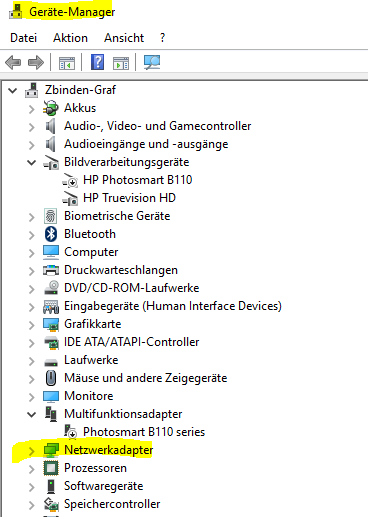
Task: Open the Ansicht menu
Action: click(124, 38)
